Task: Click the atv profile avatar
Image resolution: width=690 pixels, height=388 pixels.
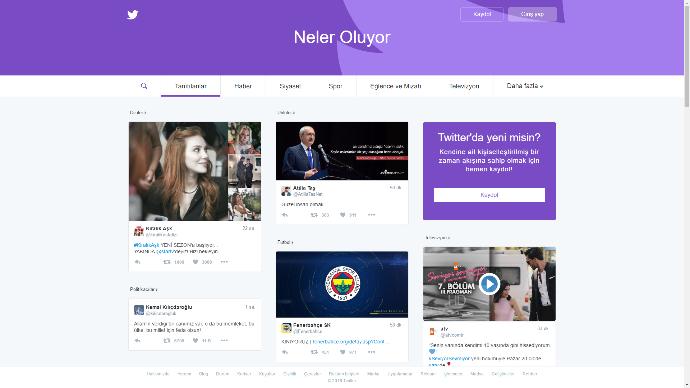Action: (432, 332)
